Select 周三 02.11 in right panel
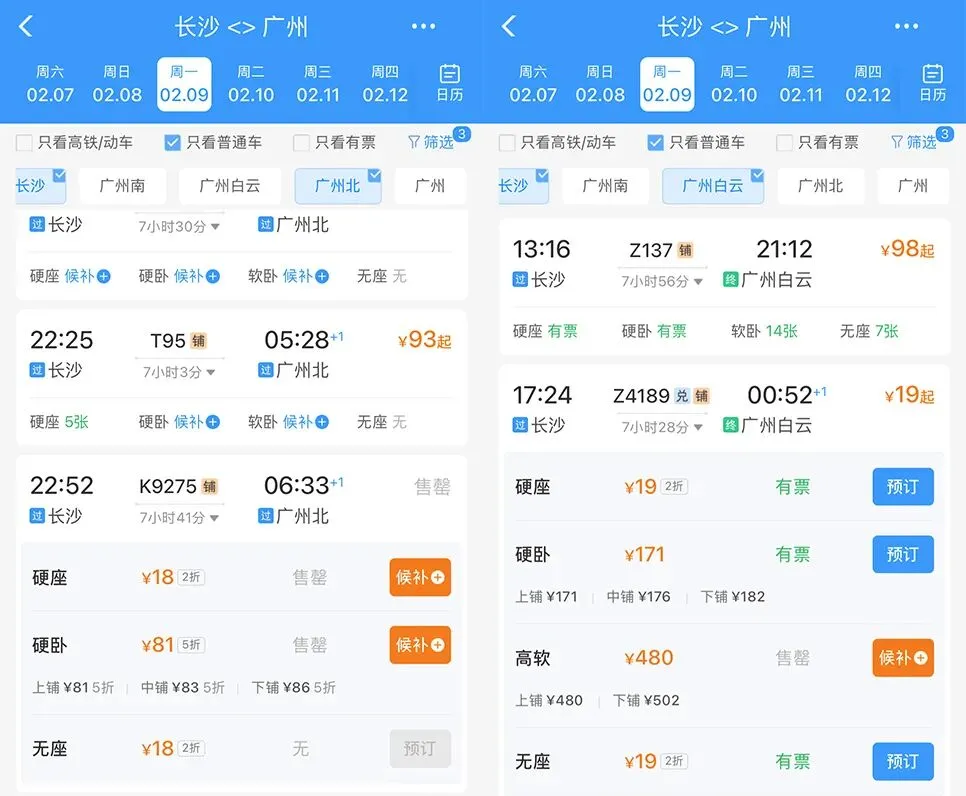 (x=801, y=84)
